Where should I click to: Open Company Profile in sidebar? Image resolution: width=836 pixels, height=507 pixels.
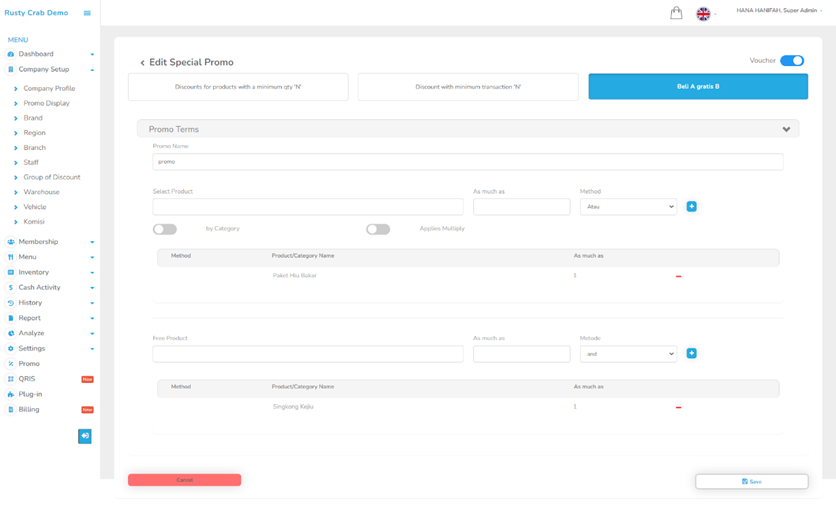click(49, 88)
